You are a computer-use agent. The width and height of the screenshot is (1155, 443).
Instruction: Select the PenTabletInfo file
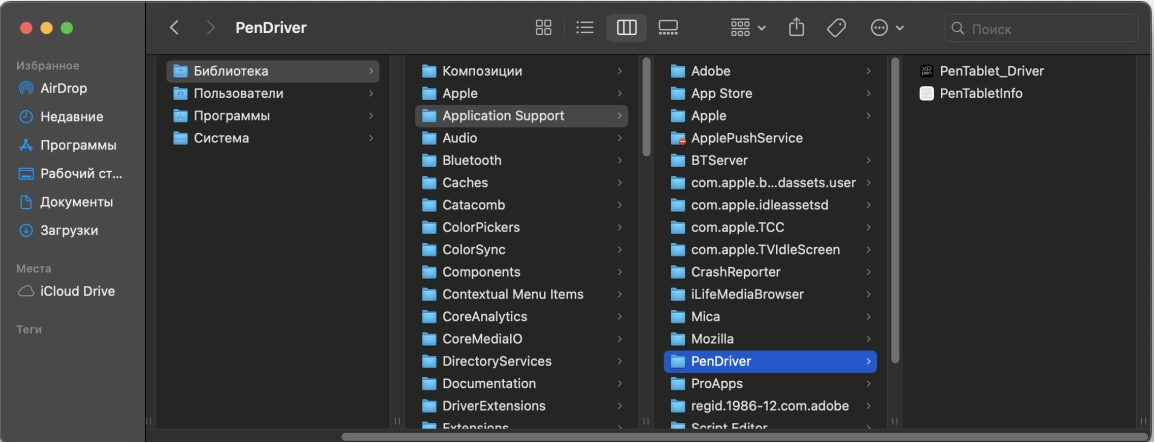click(x=980, y=93)
